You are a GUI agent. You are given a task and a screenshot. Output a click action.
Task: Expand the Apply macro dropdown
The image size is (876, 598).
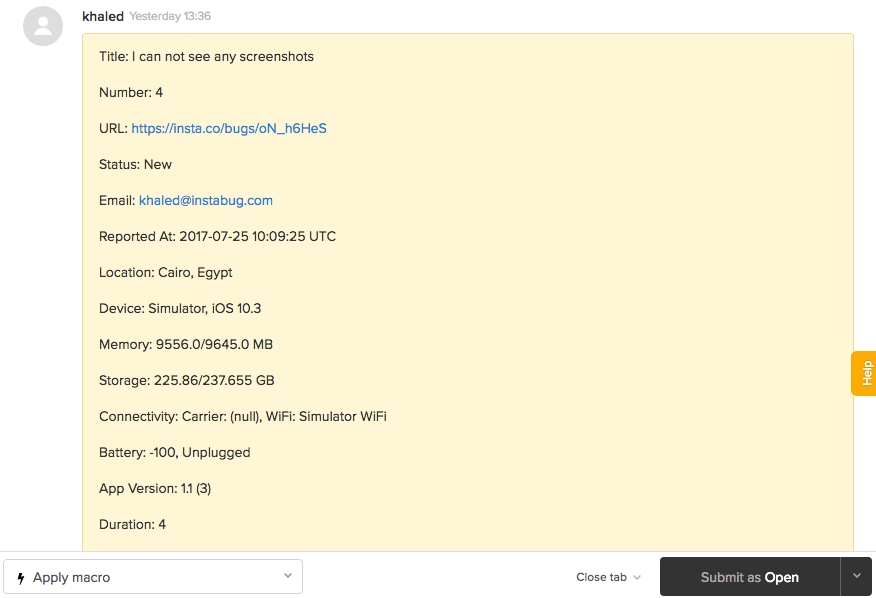click(153, 577)
